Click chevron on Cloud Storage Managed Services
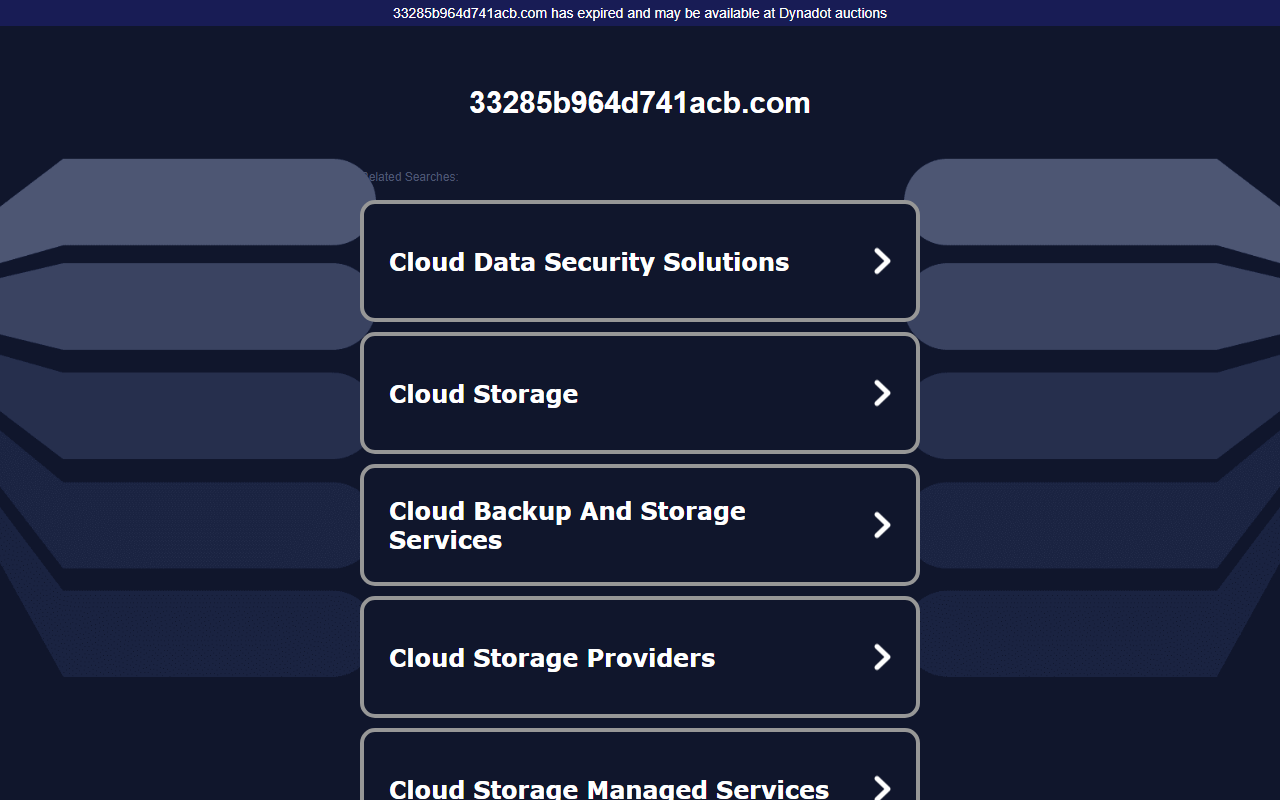Screen dimensions: 1280x800 882,787
